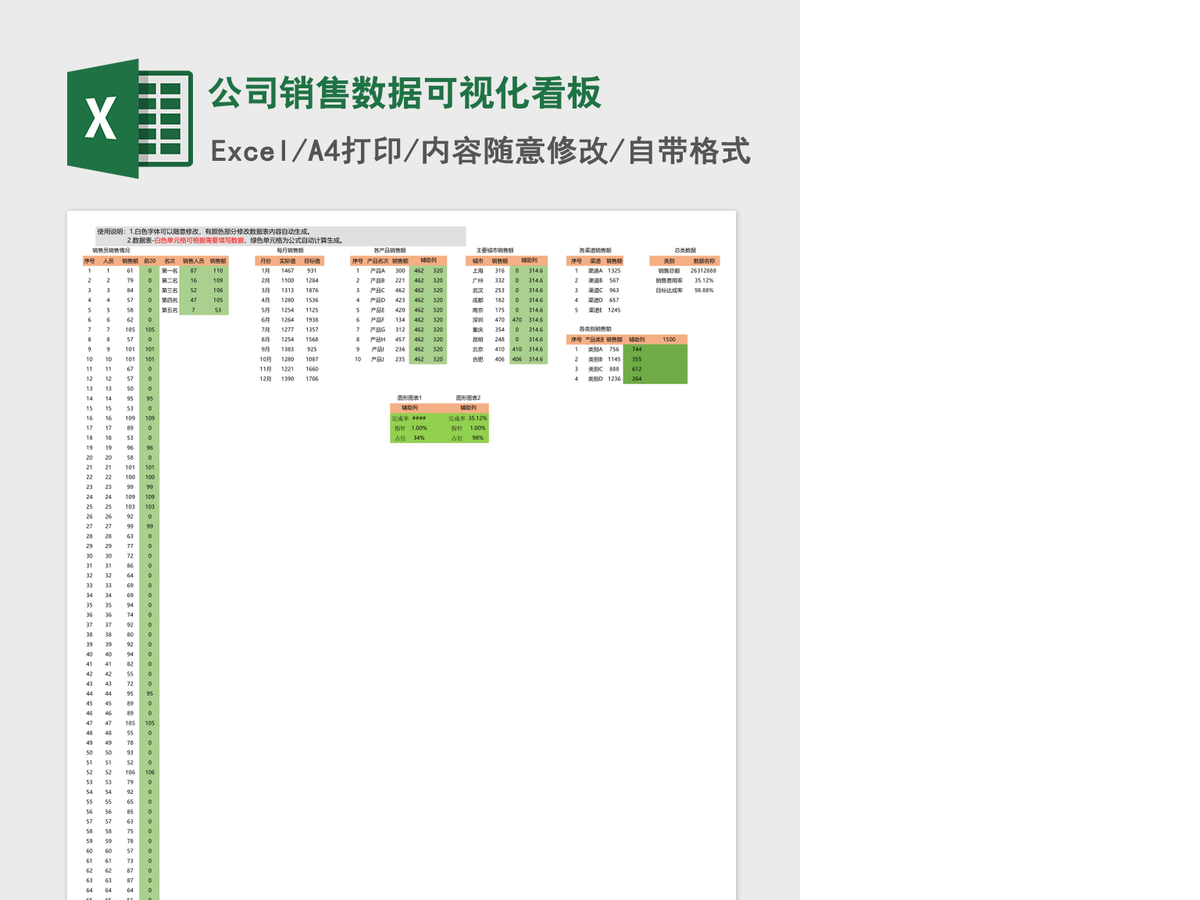Click the 1325 channel sales value
This screenshot has width=1200, height=900.
(x=614, y=270)
